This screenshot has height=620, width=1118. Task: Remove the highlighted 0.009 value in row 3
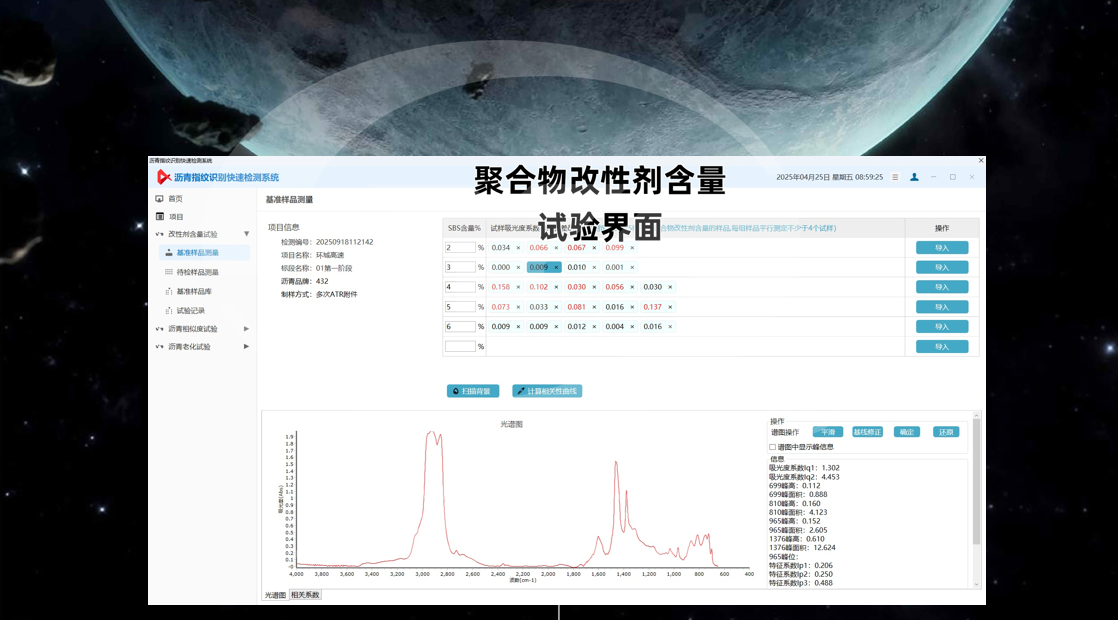[556, 267]
